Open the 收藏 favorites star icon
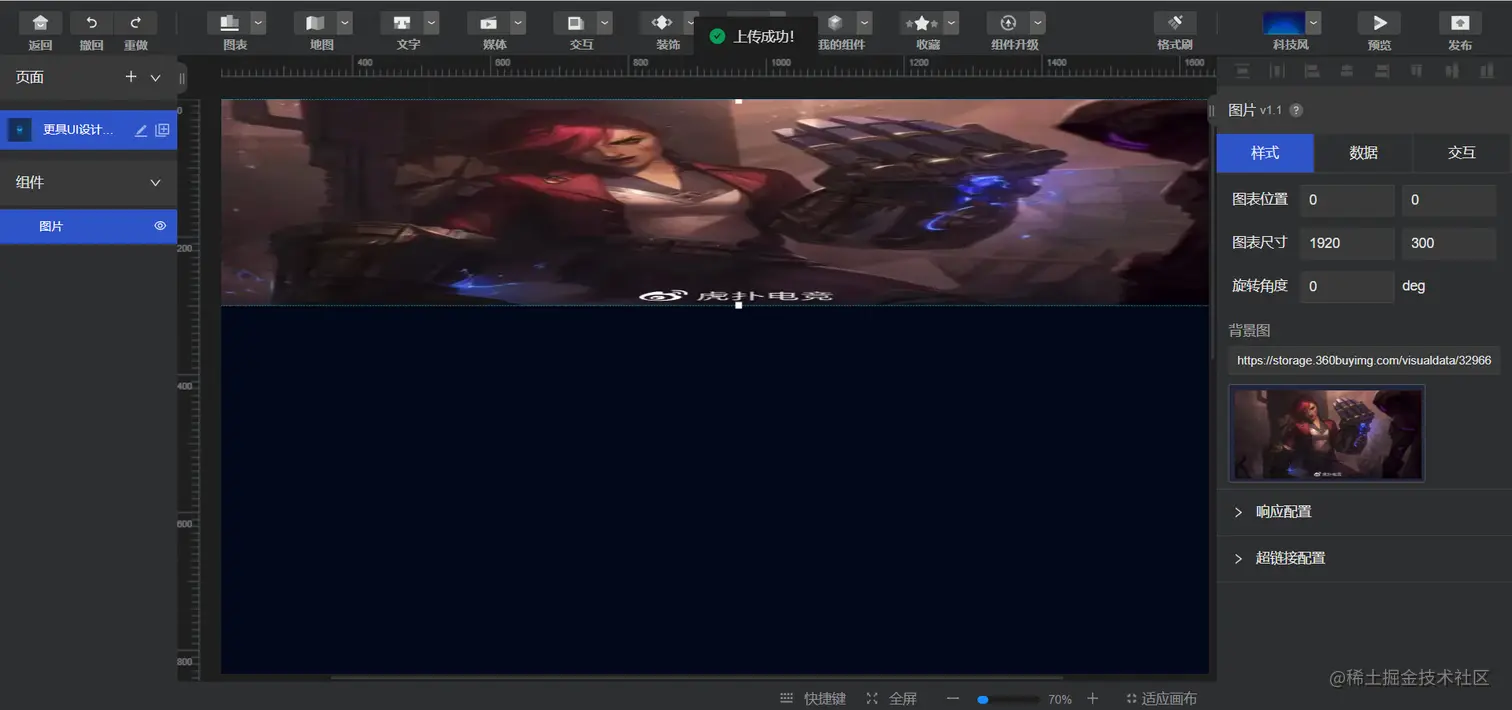 [921, 23]
